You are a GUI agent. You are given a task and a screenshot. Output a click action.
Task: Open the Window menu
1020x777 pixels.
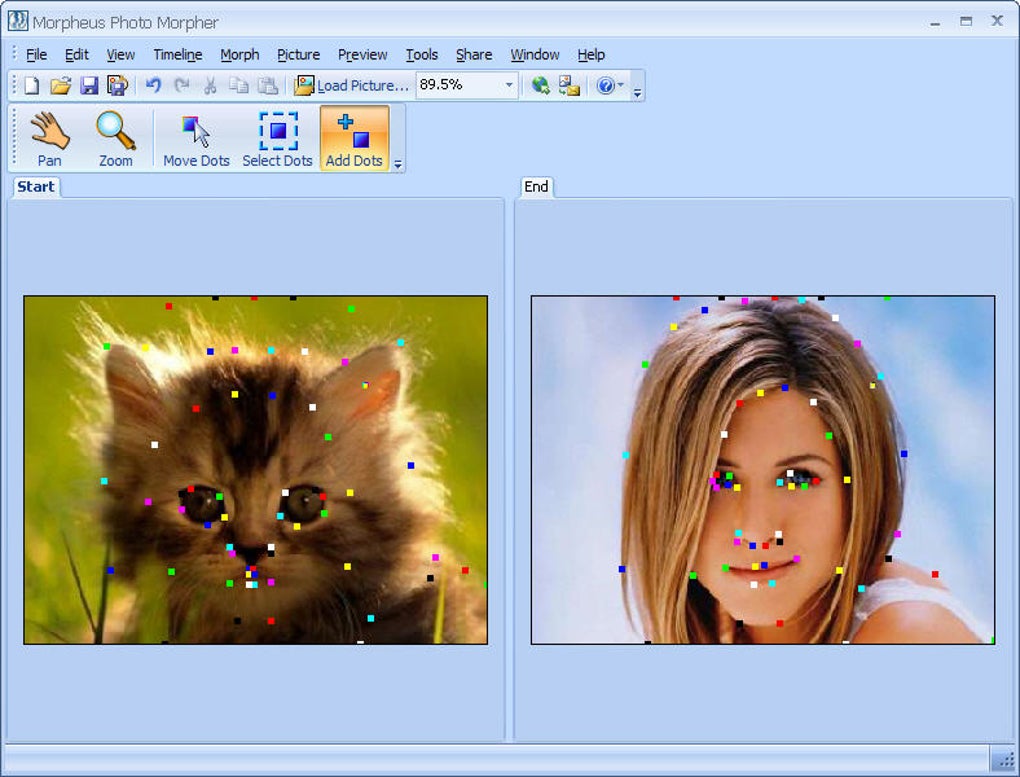535,55
